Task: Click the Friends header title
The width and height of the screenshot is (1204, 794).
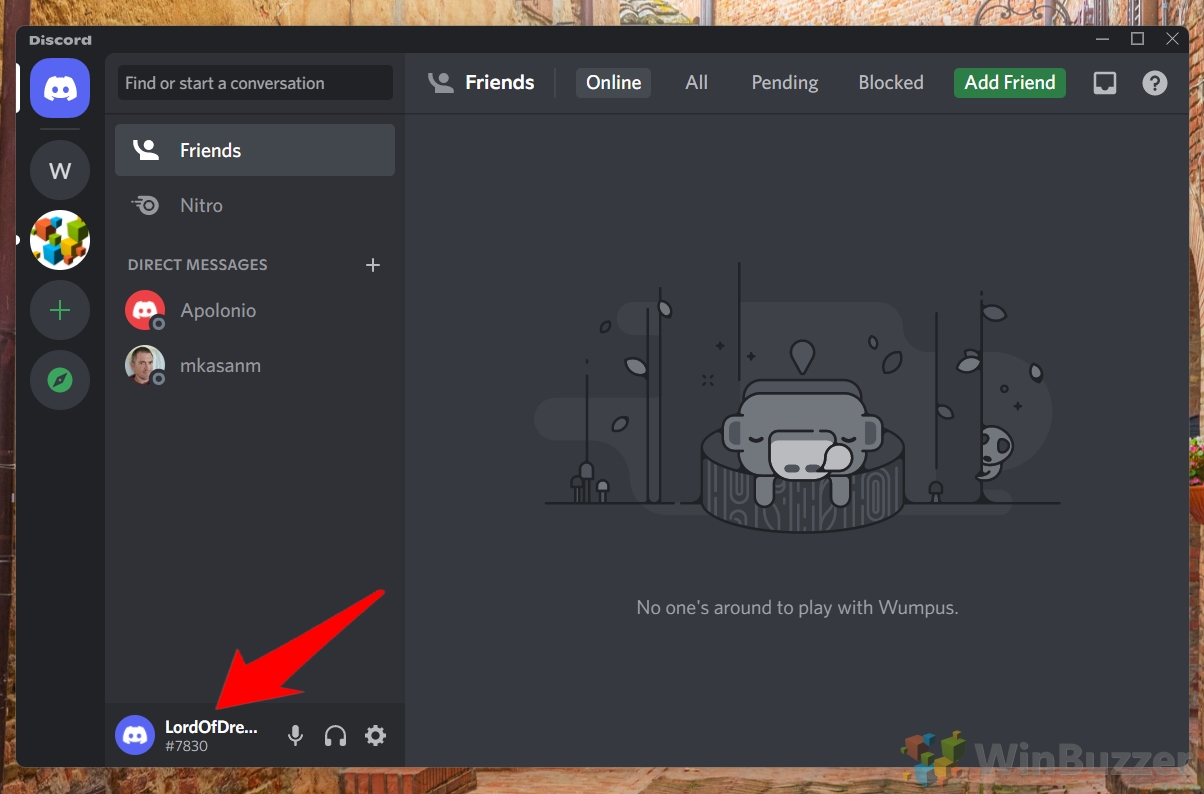Action: tap(500, 83)
